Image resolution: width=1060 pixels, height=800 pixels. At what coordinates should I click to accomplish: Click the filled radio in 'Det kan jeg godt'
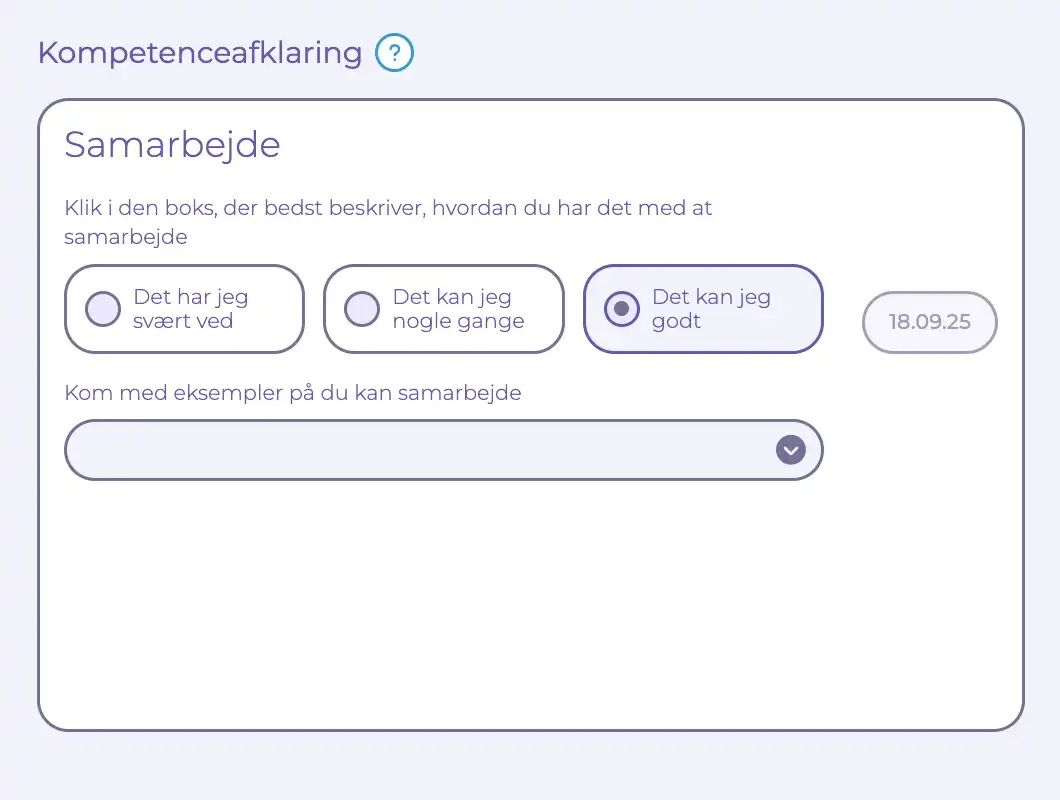click(x=622, y=309)
